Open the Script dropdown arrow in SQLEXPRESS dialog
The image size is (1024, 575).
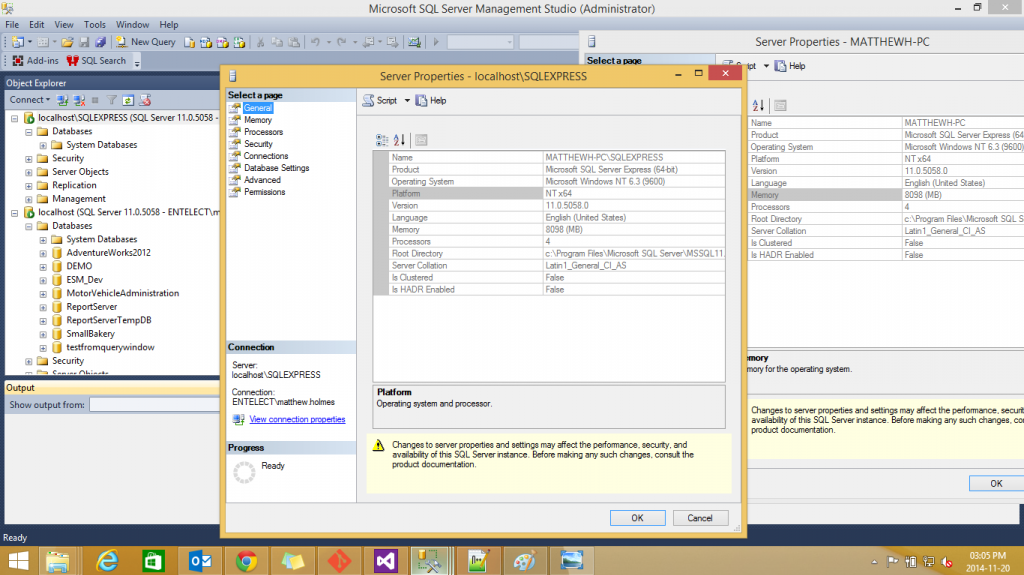point(407,101)
